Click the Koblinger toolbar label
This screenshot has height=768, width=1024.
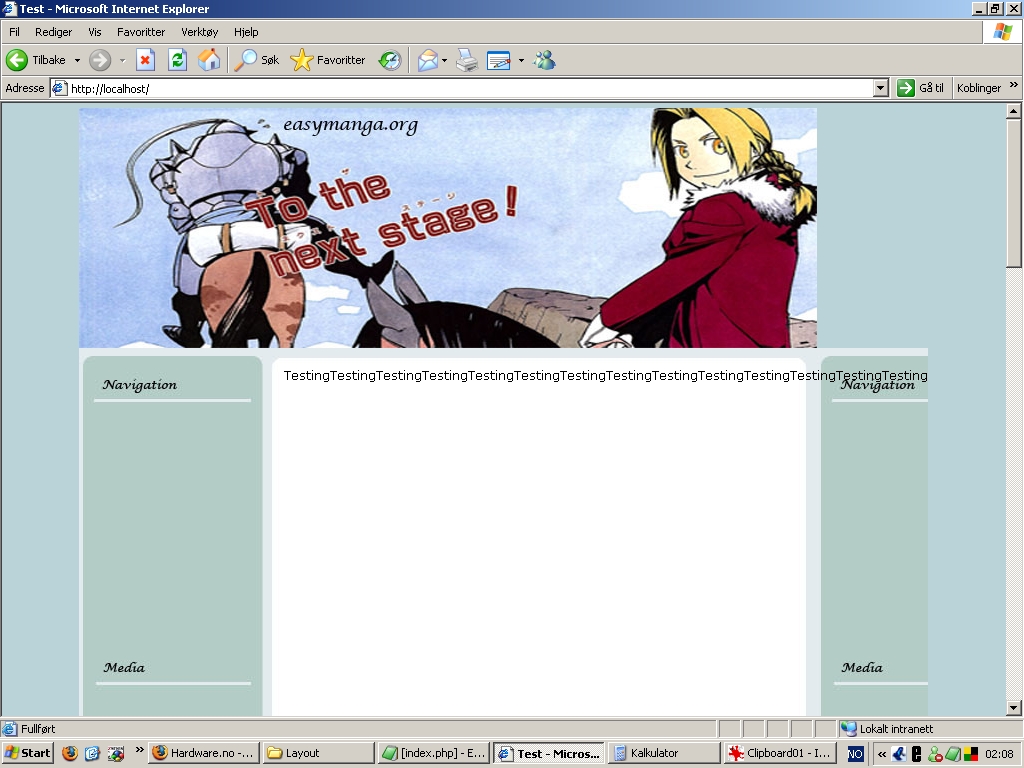[x=978, y=88]
